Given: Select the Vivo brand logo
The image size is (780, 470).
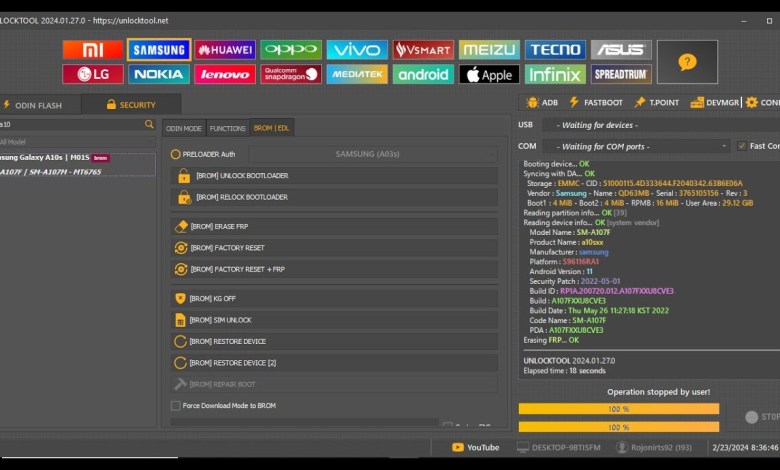Looking at the screenshot, I should (357, 50).
